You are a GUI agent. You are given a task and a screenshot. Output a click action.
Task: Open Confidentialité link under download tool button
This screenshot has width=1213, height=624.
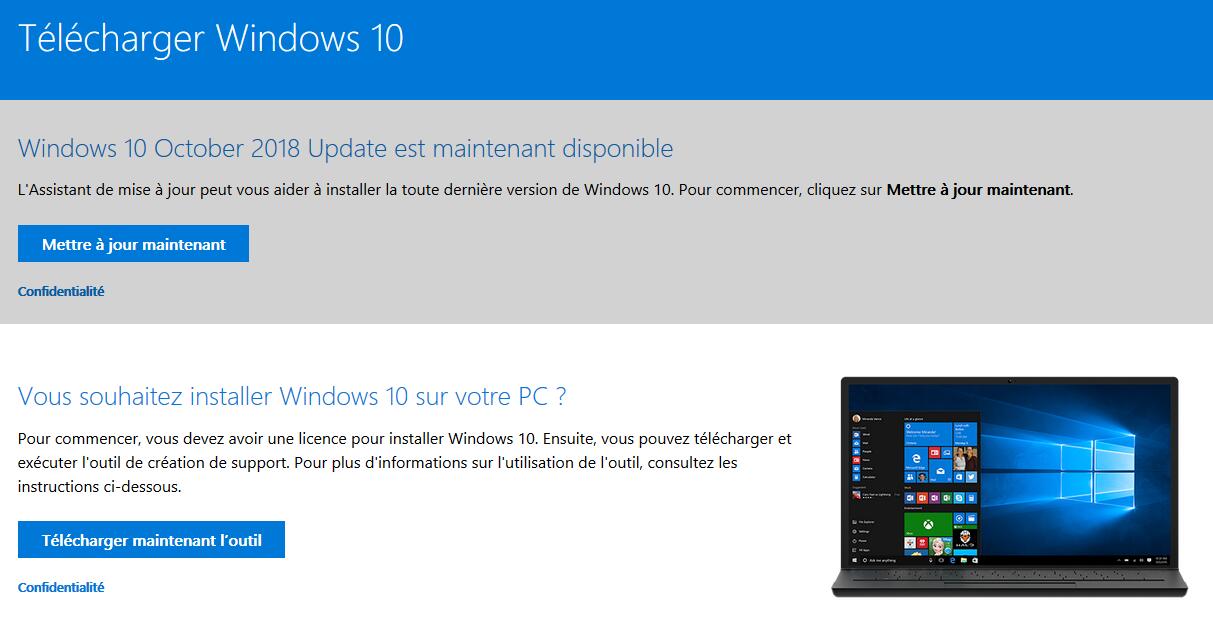(x=61, y=588)
